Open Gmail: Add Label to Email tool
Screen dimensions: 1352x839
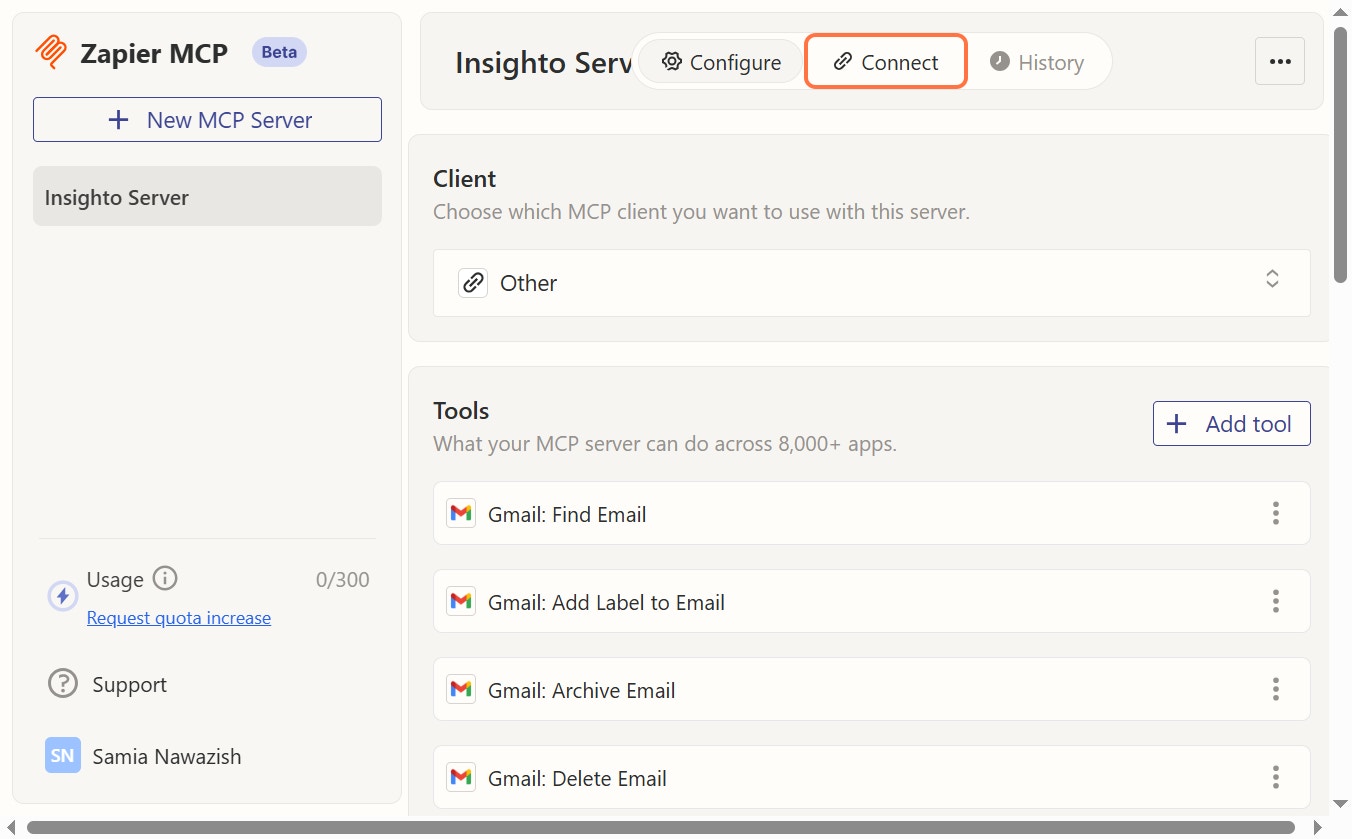pyautogui.click(x=872, y=602)
